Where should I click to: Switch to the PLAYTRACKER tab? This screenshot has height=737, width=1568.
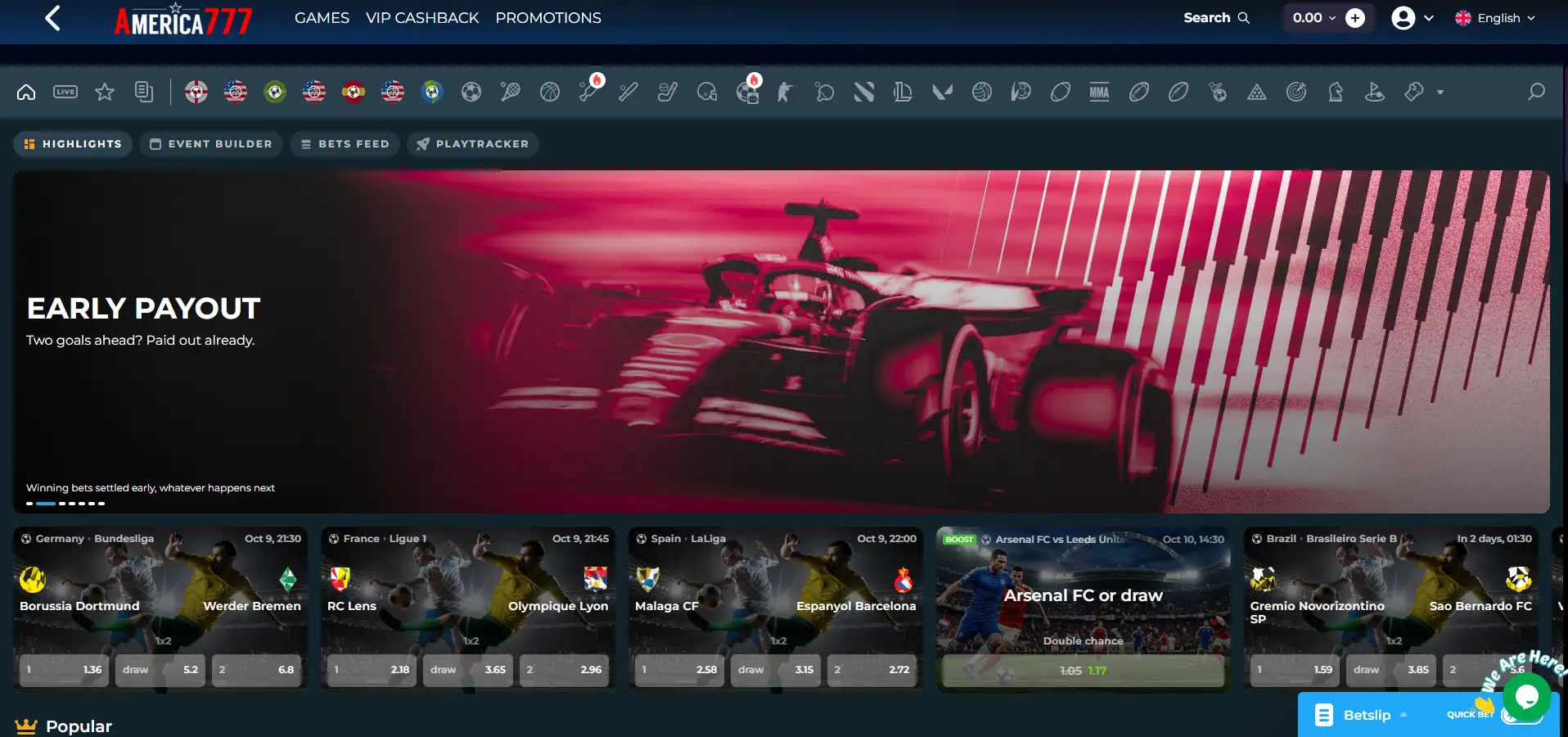click(473, 144)
